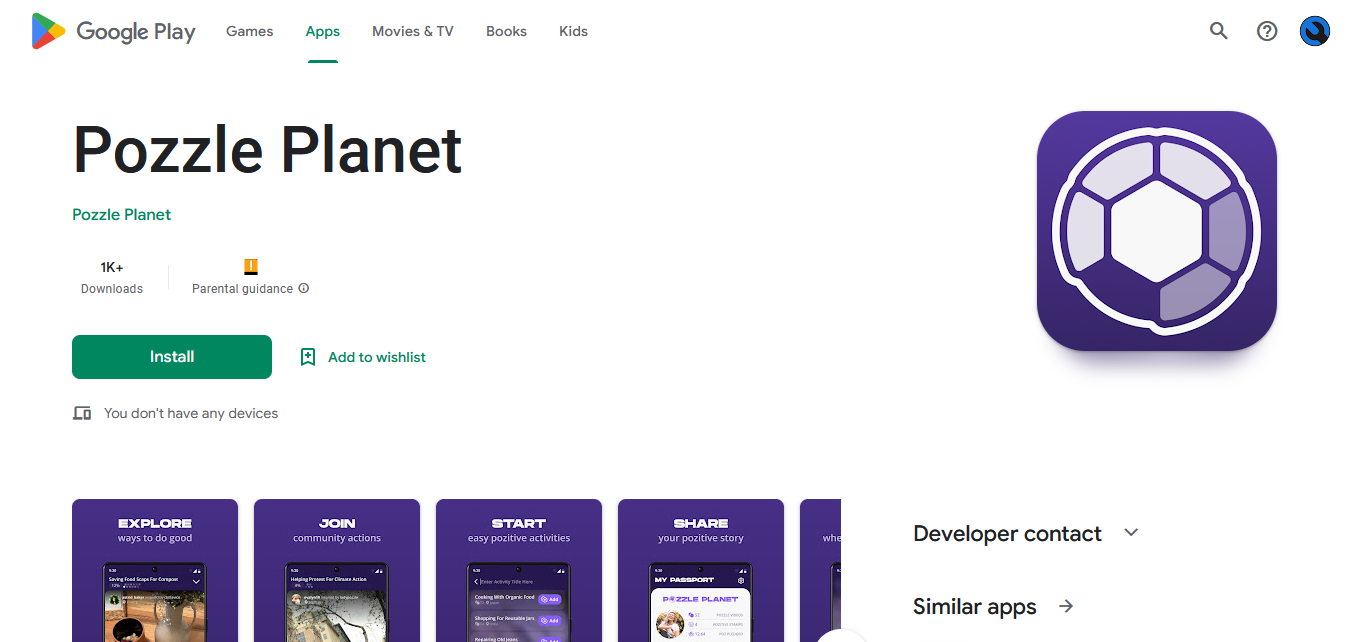Open the Help center question mark icon

coord(1267,31)
